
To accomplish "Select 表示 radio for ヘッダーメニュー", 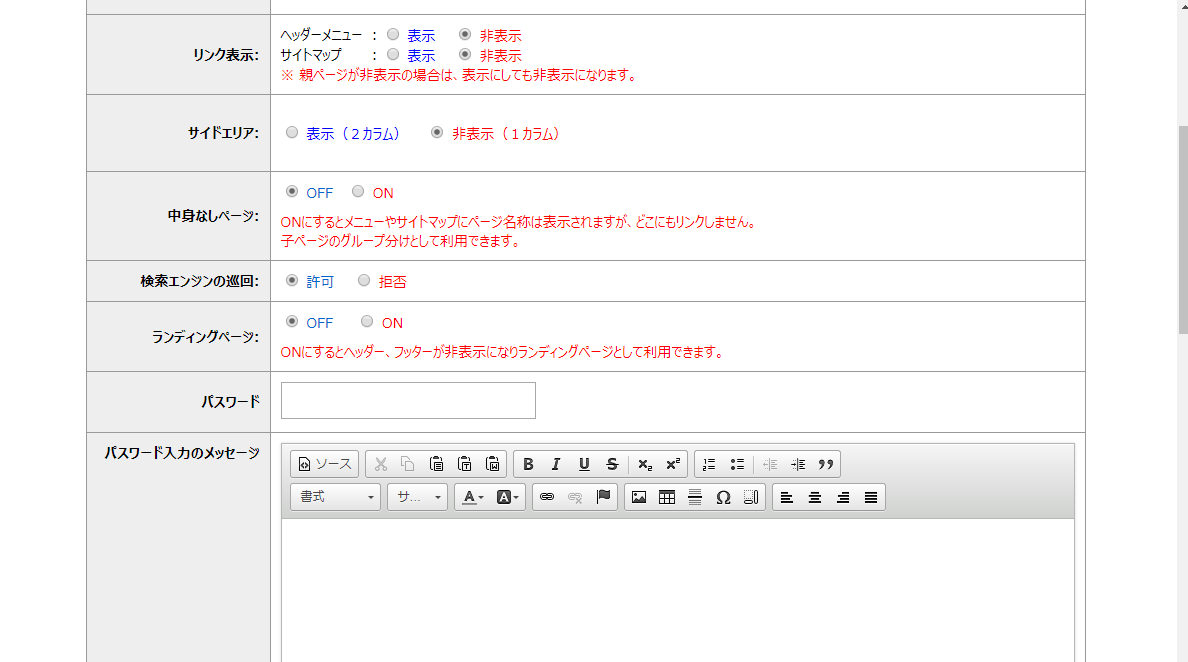I will 393,35.
